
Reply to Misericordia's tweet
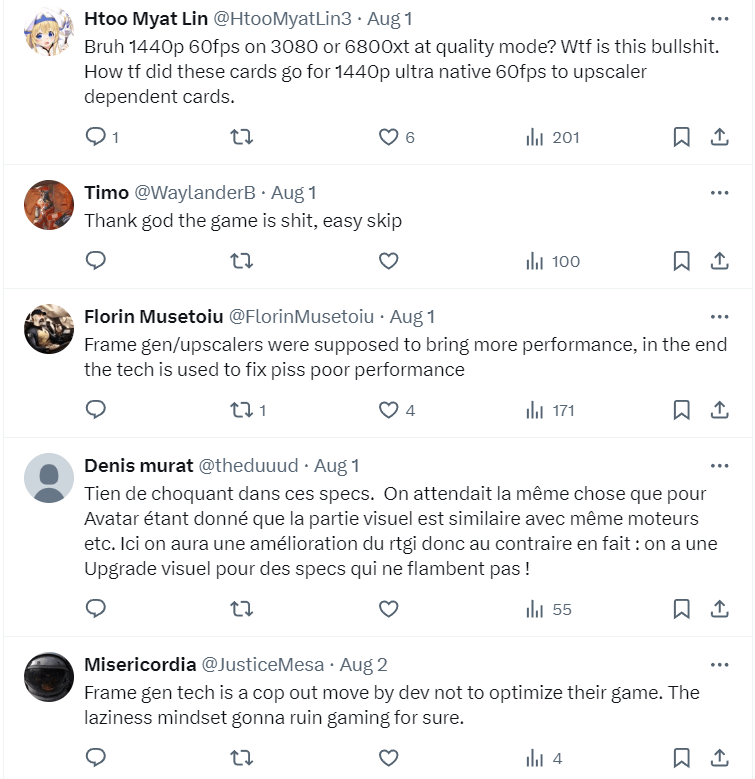click(x=96, y=757)
